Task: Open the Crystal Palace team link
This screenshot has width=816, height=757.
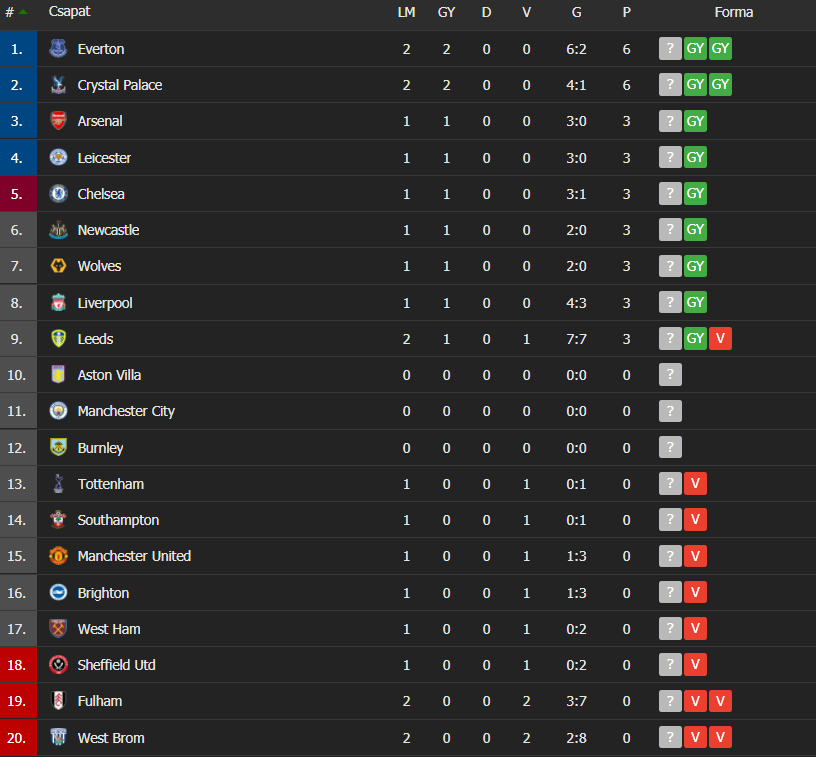Action: tap(120, 85)
